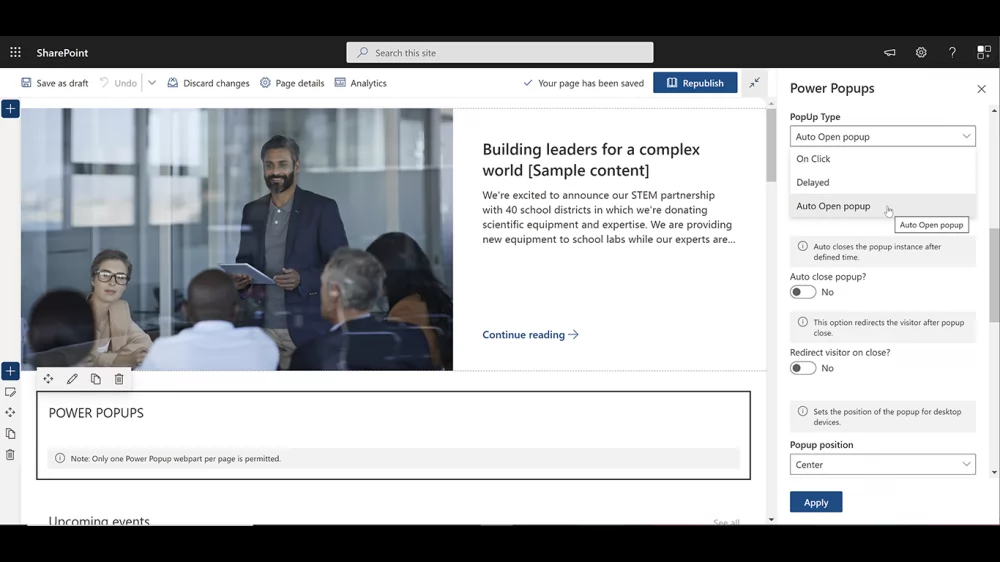The image size is (1000, 562).
Task: Select the Auto Open popup option
Action: point(883,206)
